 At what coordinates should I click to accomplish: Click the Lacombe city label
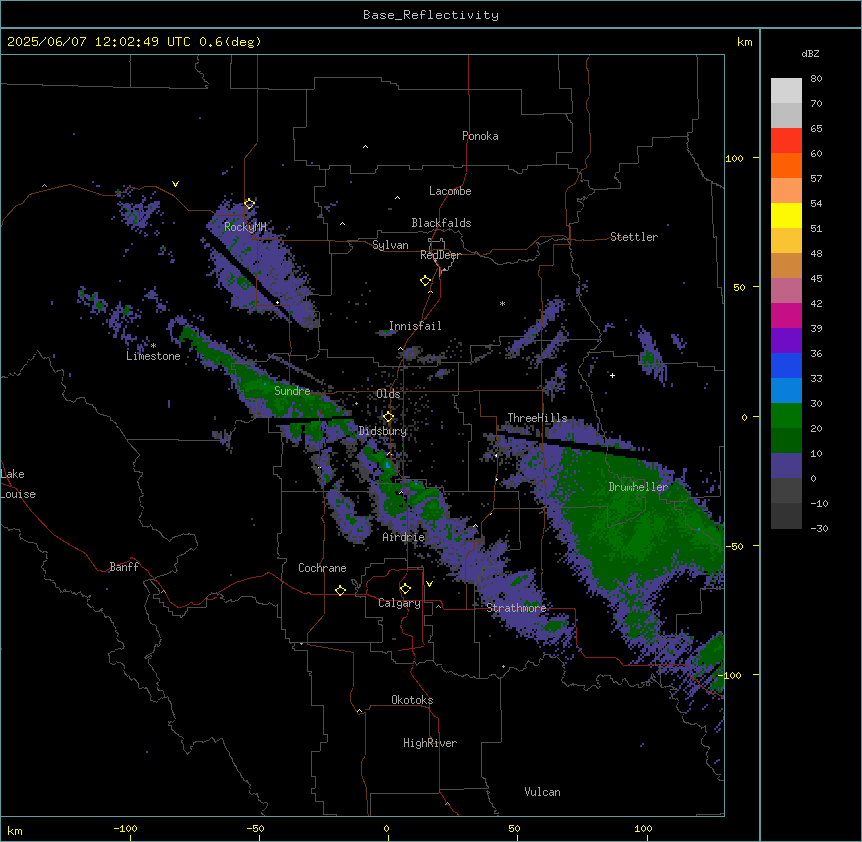tap(450, 191)
